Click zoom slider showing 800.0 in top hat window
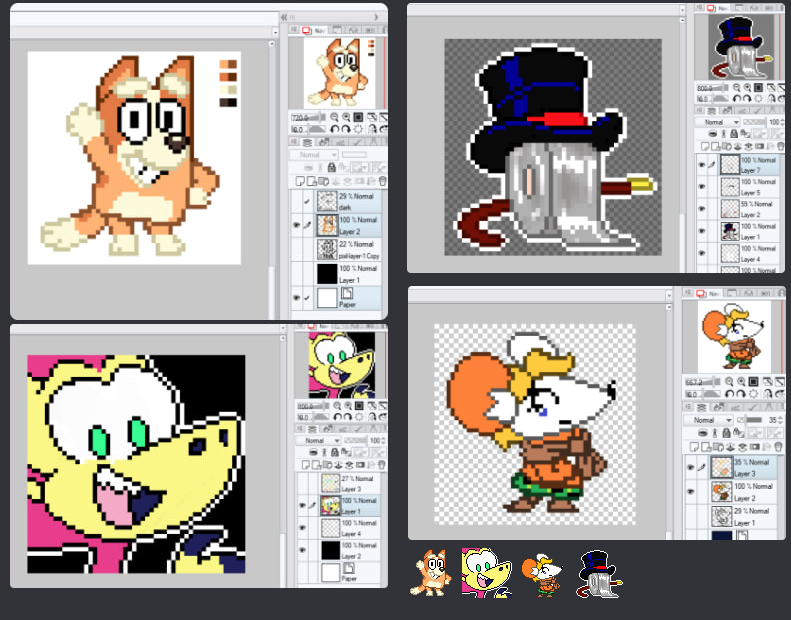This screenshot has height=620, width=791. click(x=712, y=88)
